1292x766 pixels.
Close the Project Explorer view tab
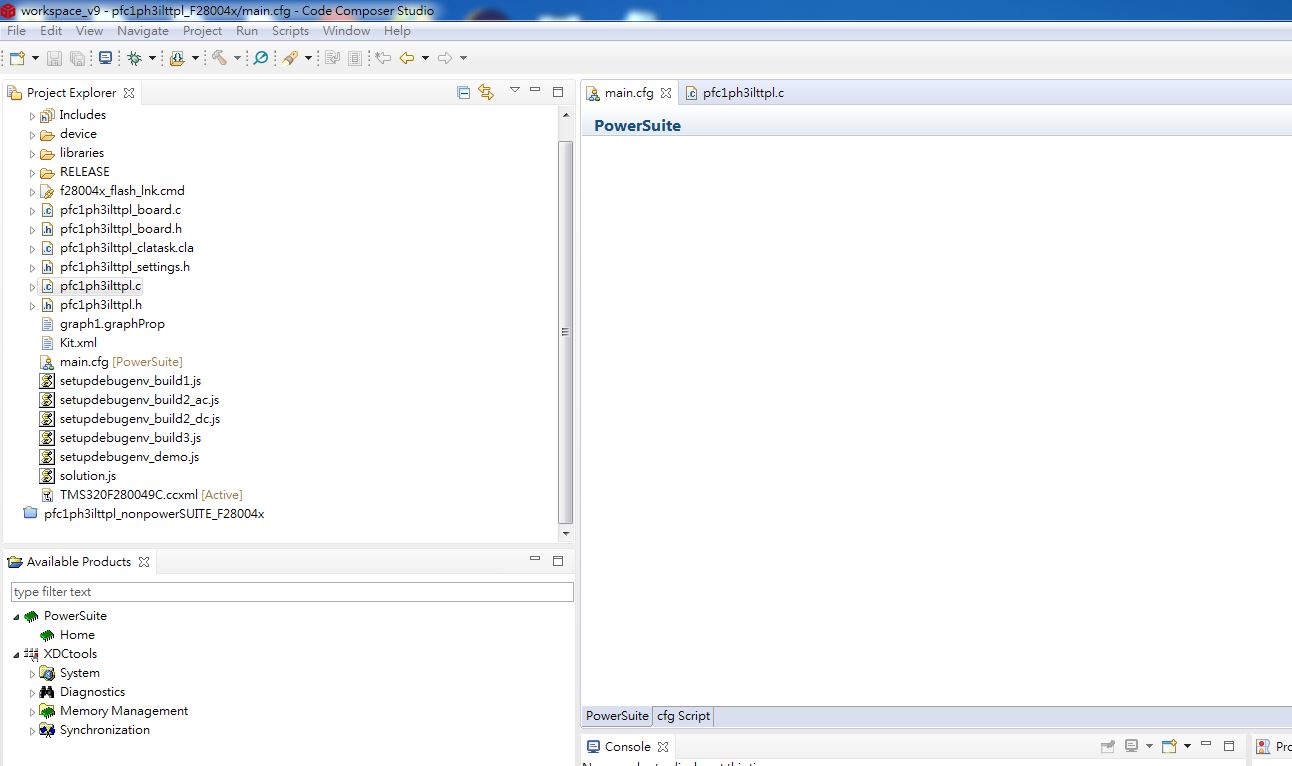pyautogui.click(x=128, y=93)
